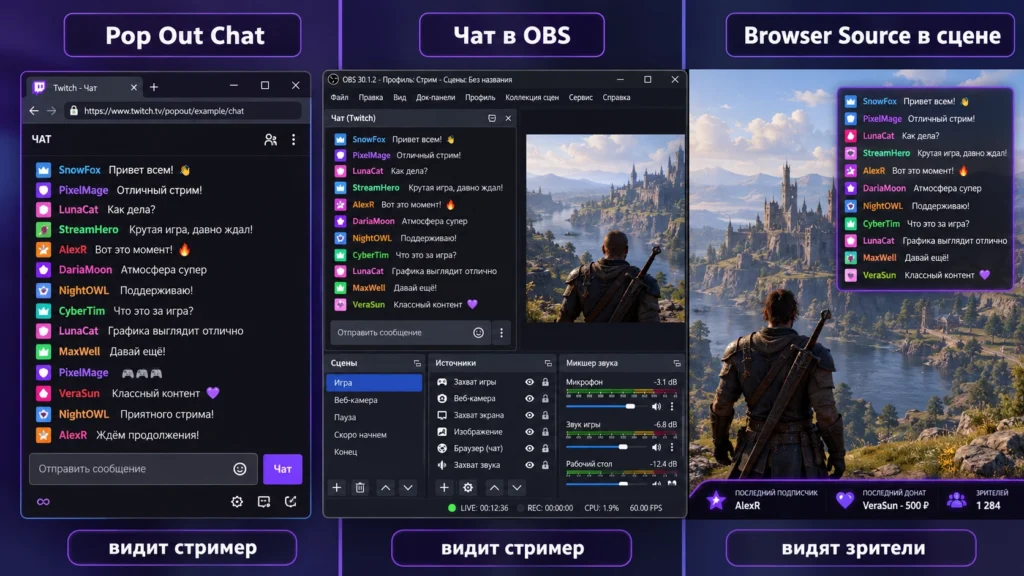1024x576 pixels.
Task: Click chat bubble icon at pop-out chat bottom
Action: (264, 502)
